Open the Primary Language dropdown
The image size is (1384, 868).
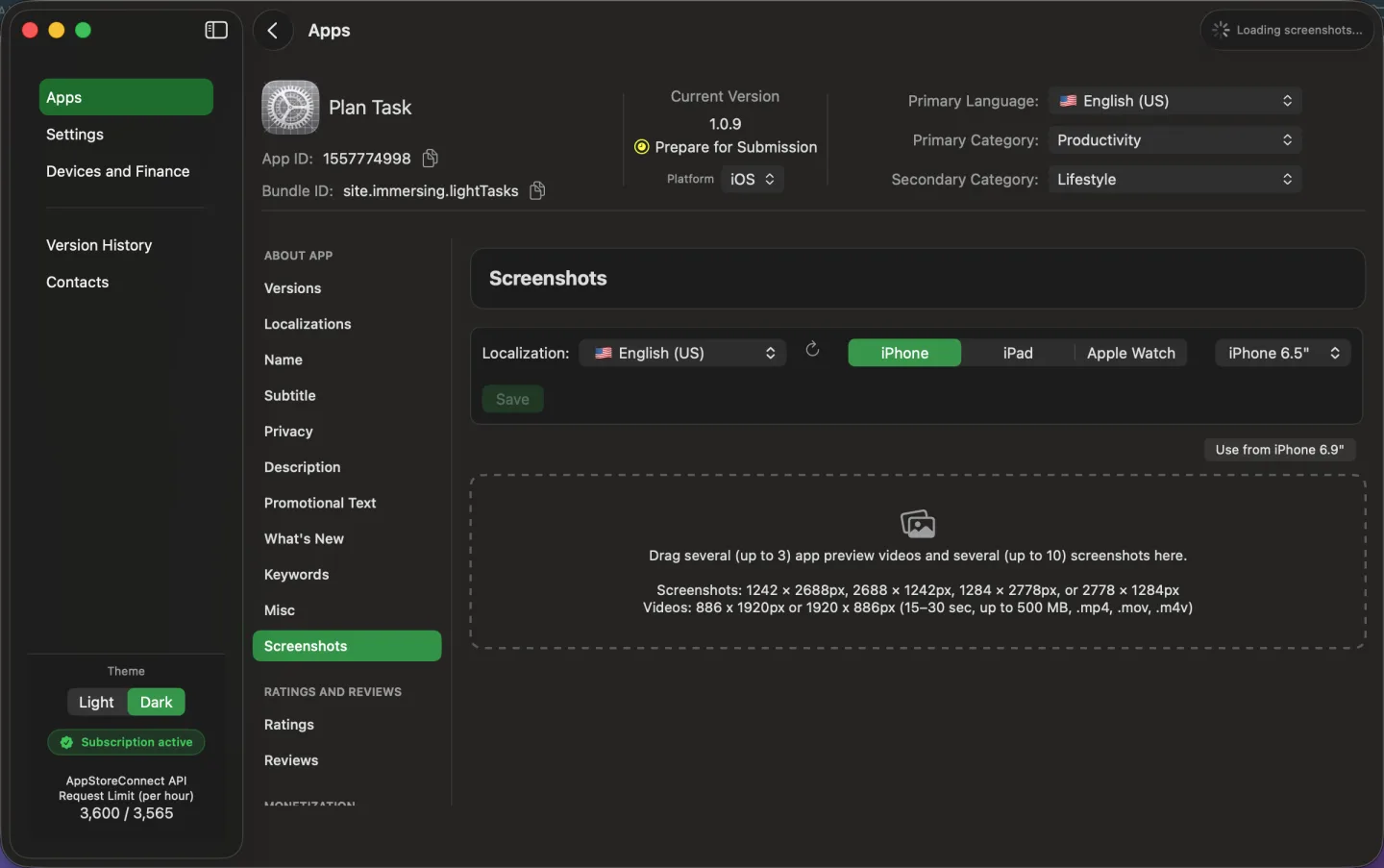1174,101
